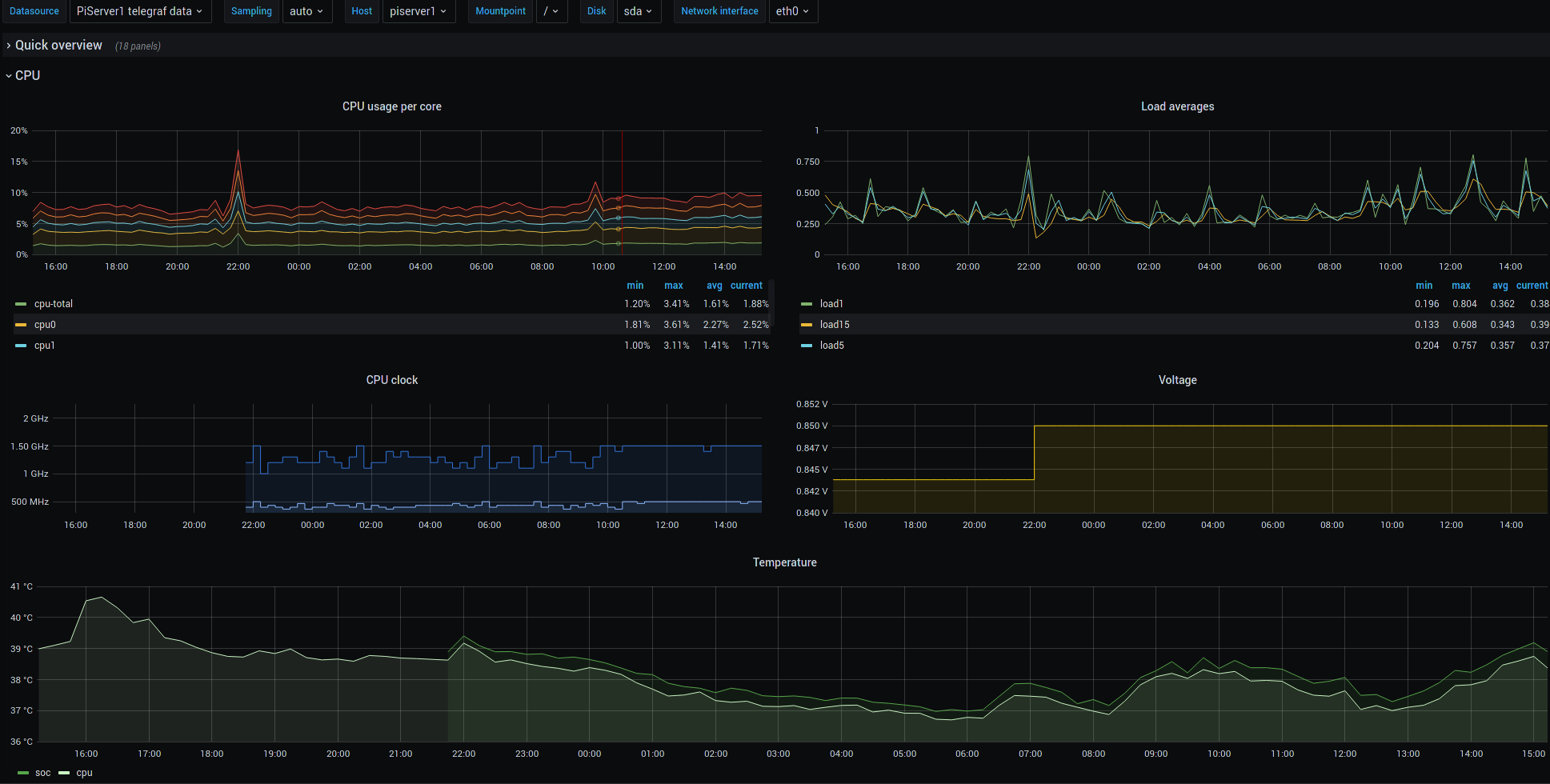Image resolution: width=1550 pixels, height=784 pixels.
Task: Open the Mountpoint dropdown
Action: point(551,11)
